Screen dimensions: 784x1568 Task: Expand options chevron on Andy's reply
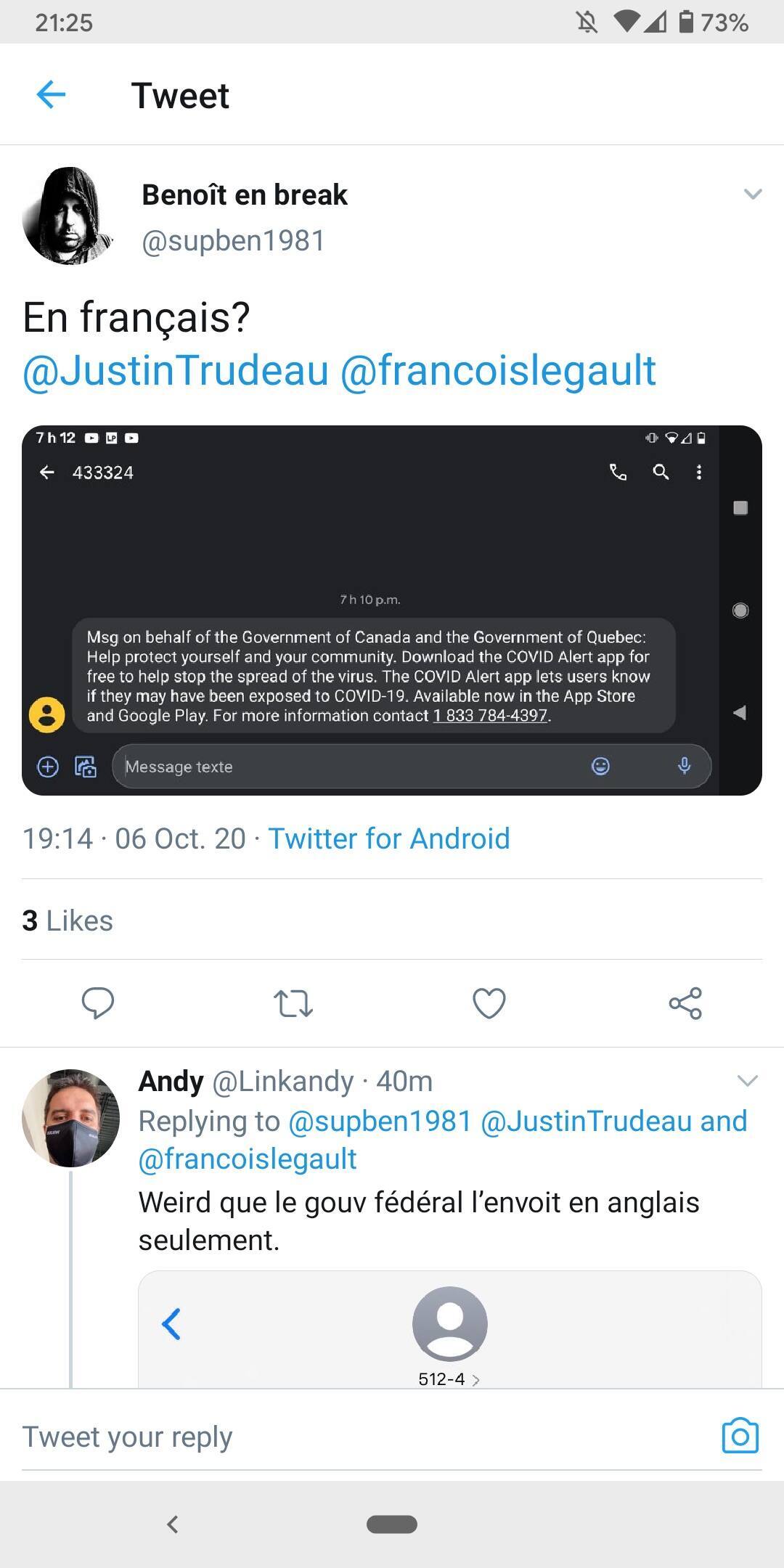click(748, 1081)
